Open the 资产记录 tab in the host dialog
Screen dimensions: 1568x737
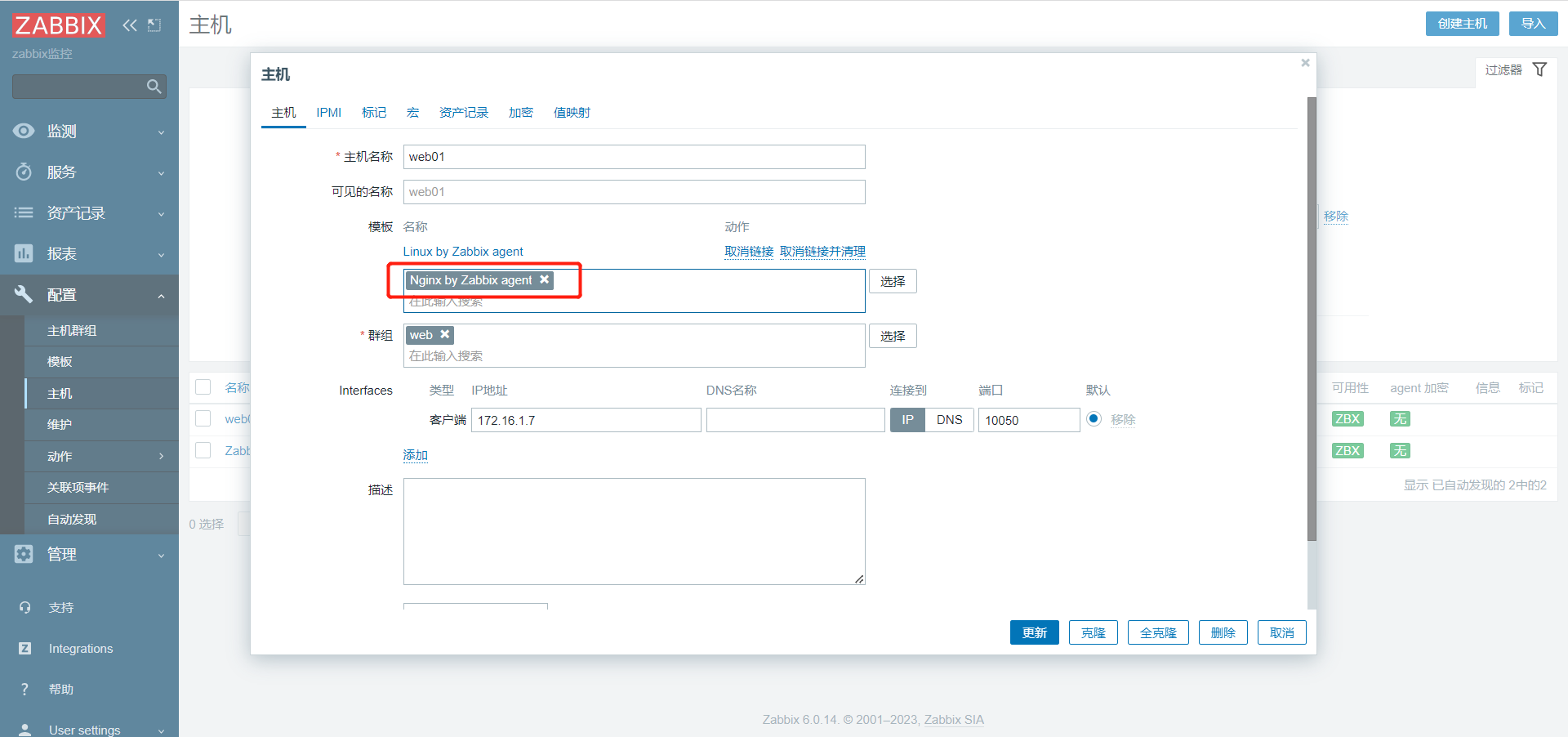[464, 113]
